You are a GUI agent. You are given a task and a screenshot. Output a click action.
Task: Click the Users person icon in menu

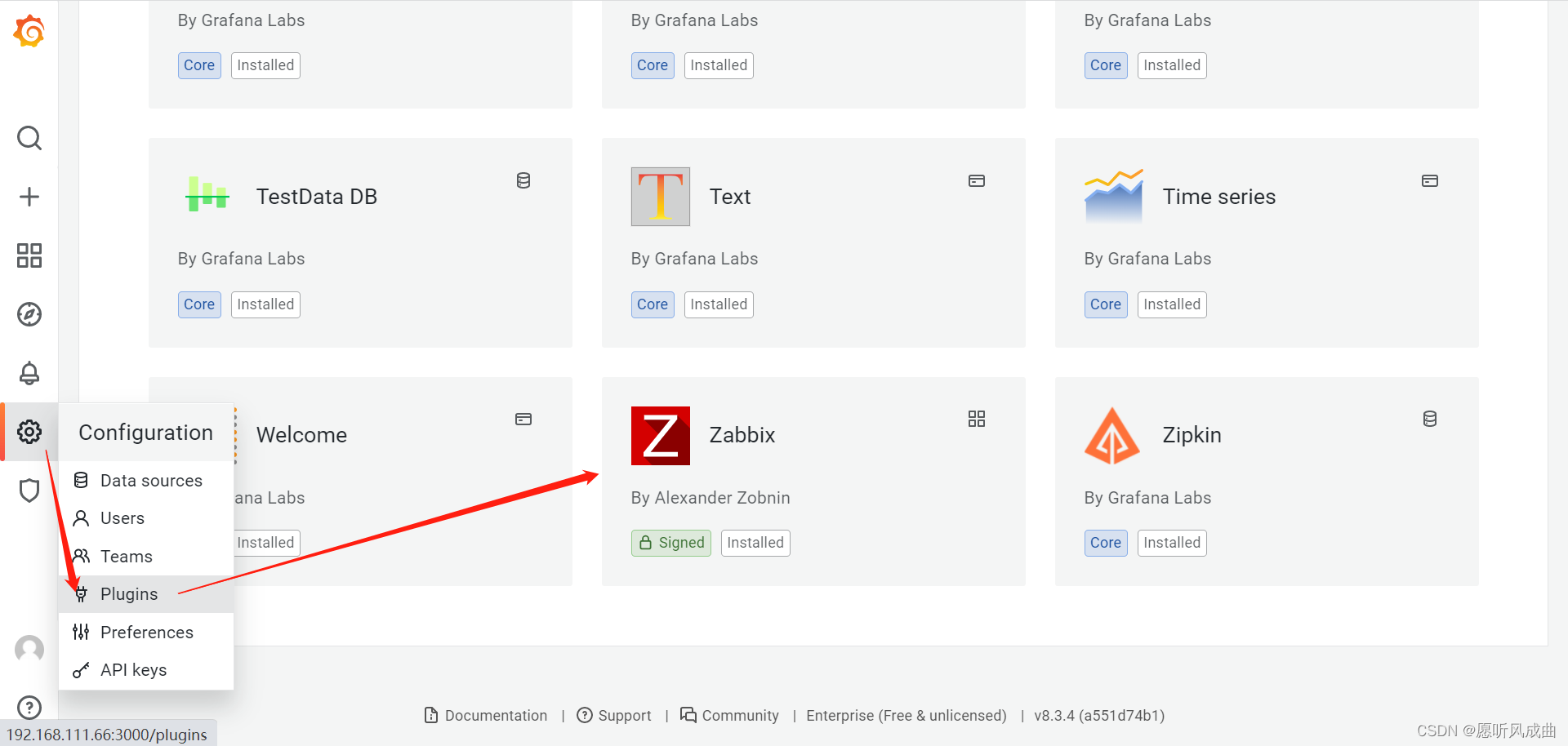click(x=81, y=517)
